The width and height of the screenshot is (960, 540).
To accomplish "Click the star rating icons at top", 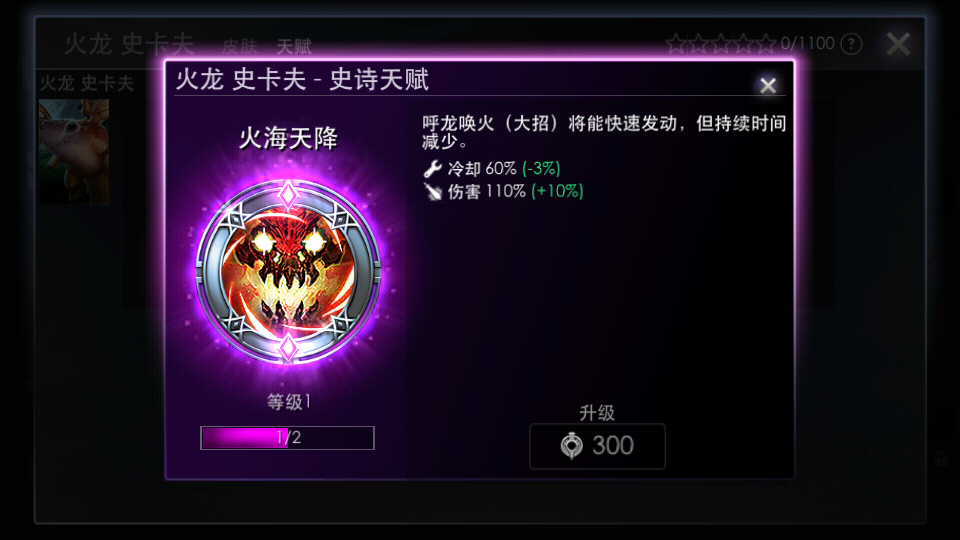I will pos(721,43).
